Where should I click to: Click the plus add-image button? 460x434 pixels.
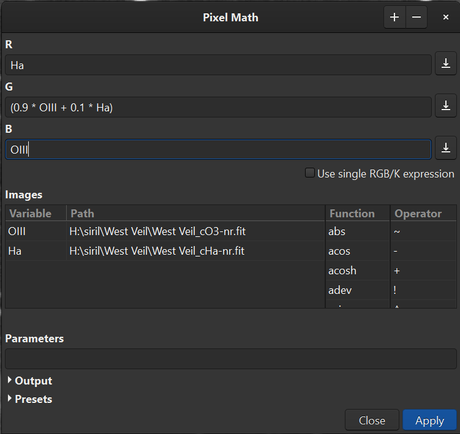click(395, 17)
